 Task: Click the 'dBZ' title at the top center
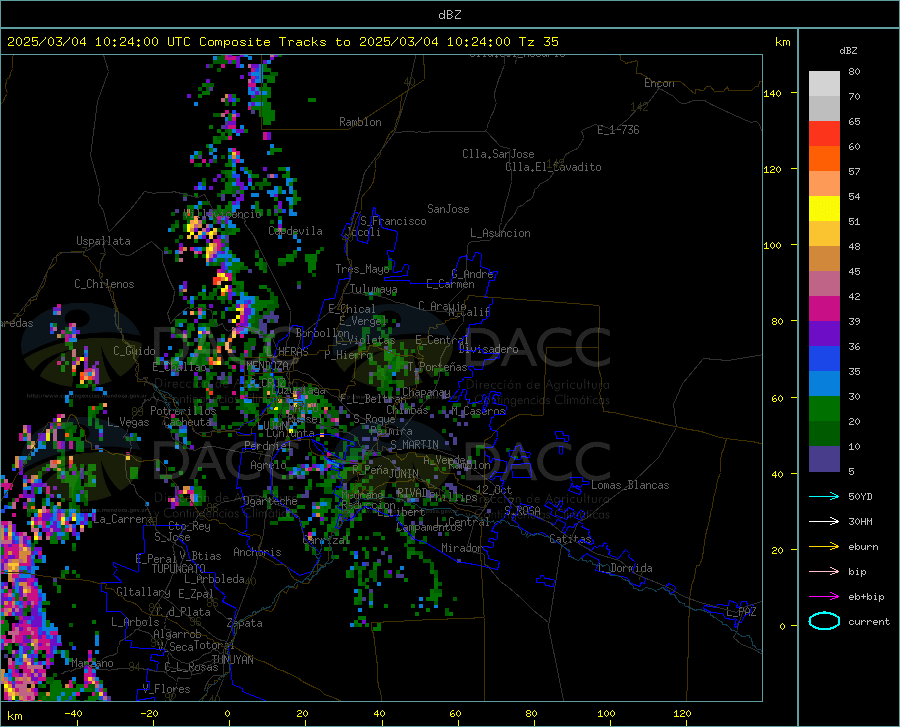pos(449,15)
